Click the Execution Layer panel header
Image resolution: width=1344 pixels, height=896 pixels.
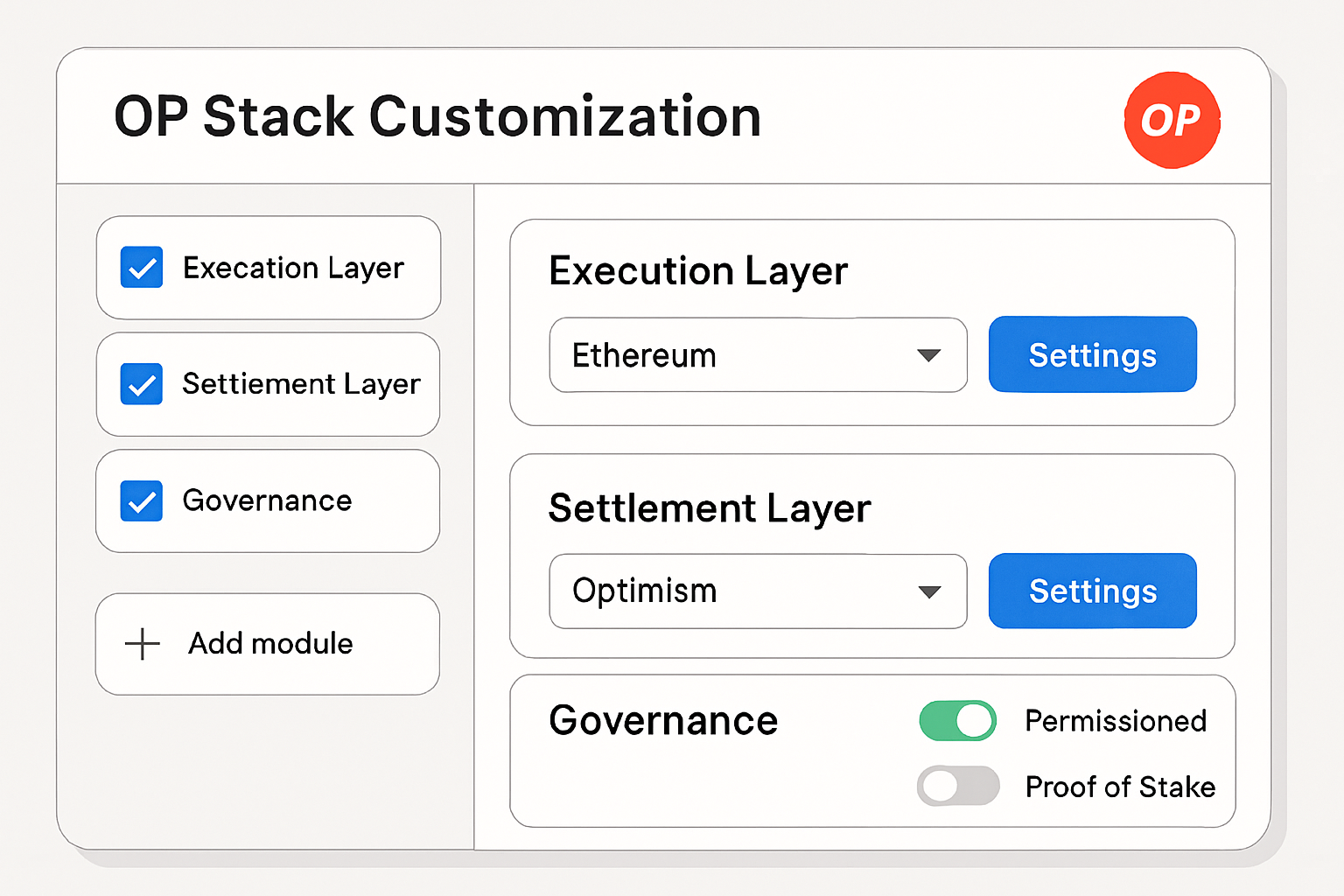pos(697,271)
